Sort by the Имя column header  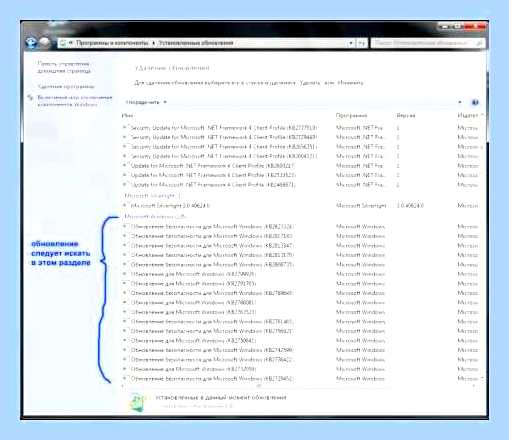[x=128, y=115]
